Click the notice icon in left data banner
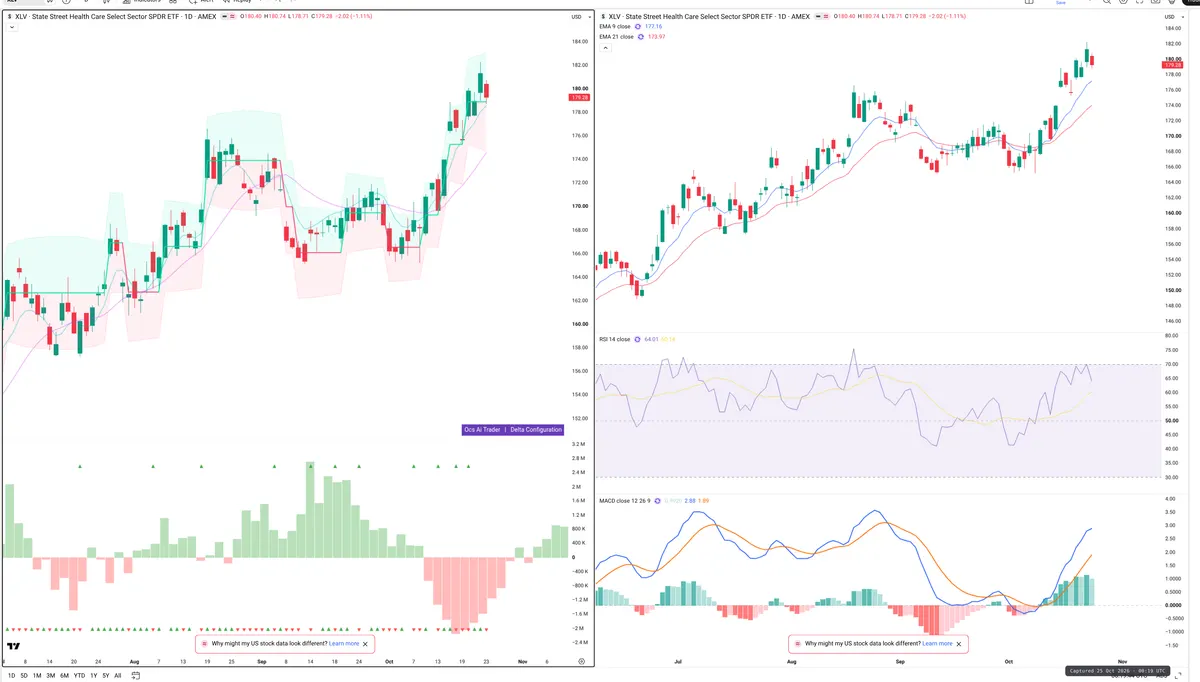Screen dimensions: 1200x682 coord(203,644)
